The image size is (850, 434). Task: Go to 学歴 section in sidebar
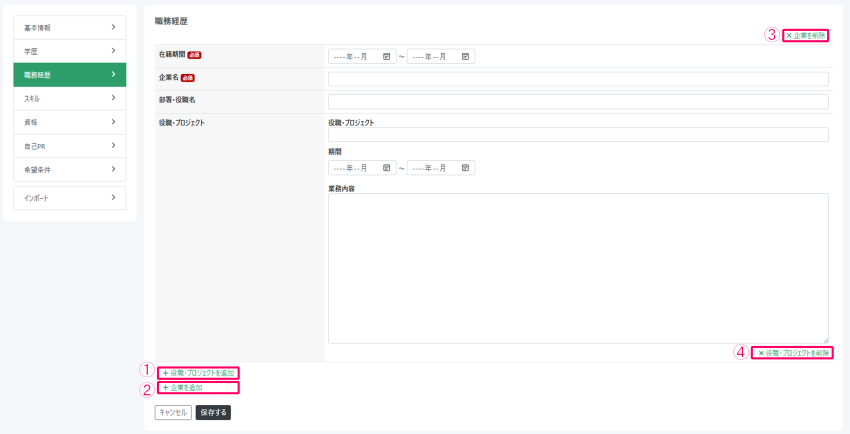(x=69, y=50)
